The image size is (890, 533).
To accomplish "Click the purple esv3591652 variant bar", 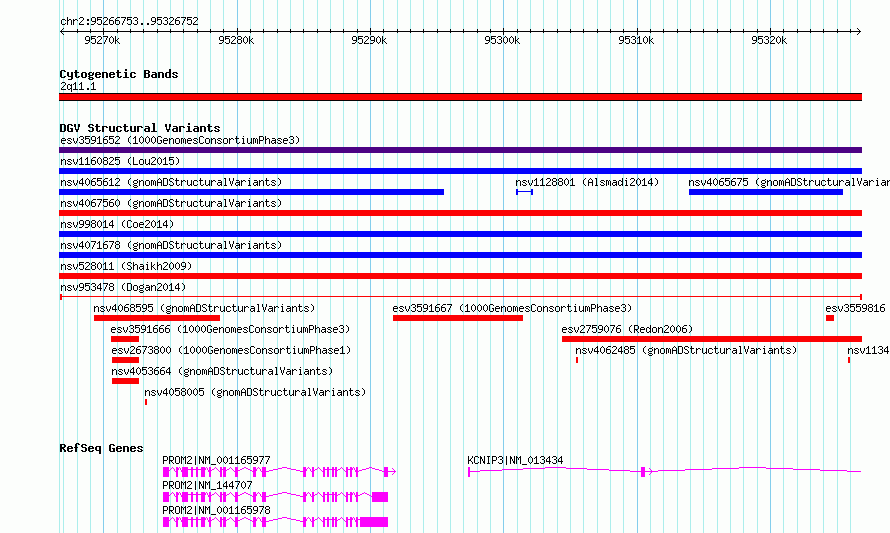I will pyautogui.click(x=460, y=150).
